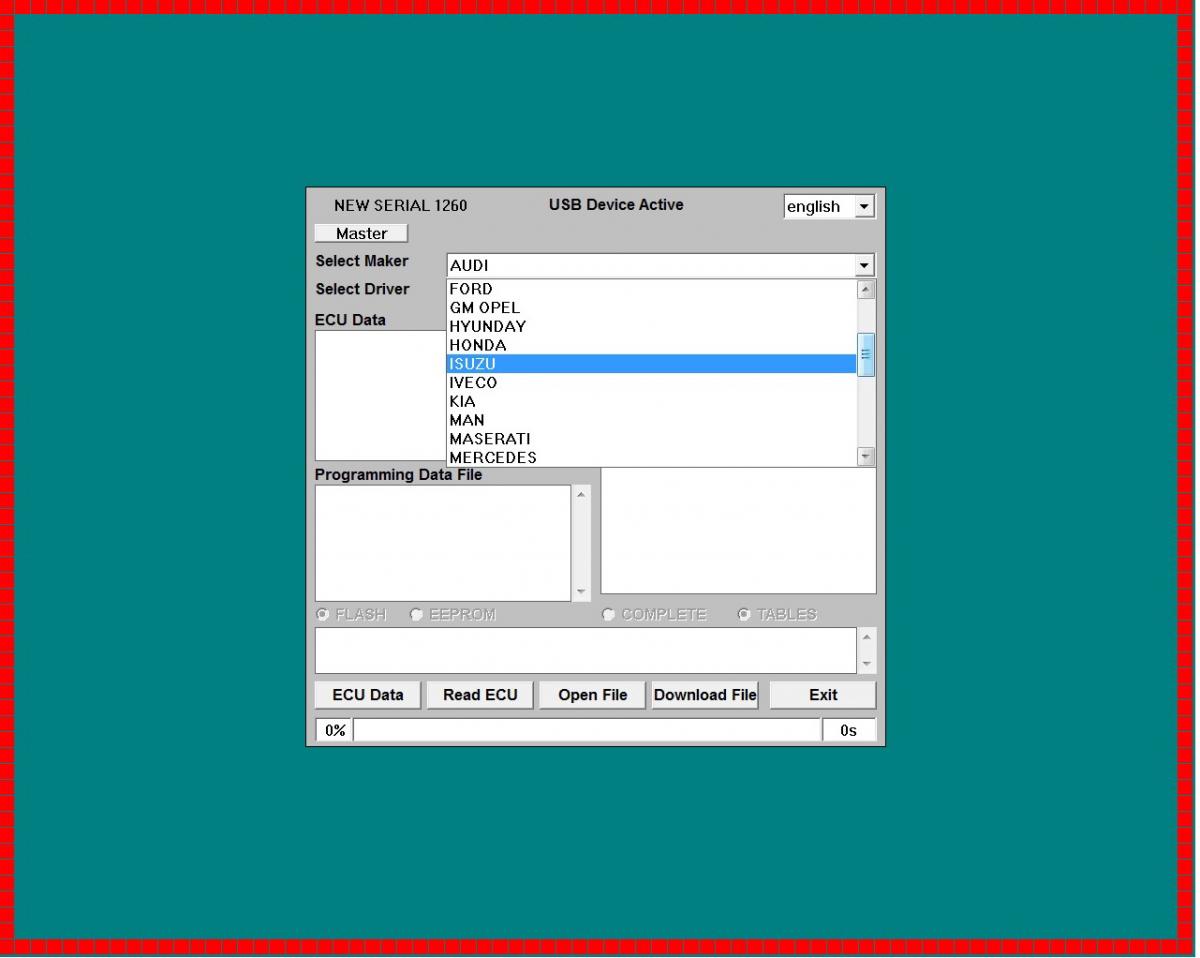Click the message box above the ECU Data button
Image resolution: width=1200 pixels, height=958 pixels.
(x=586, y=650)
